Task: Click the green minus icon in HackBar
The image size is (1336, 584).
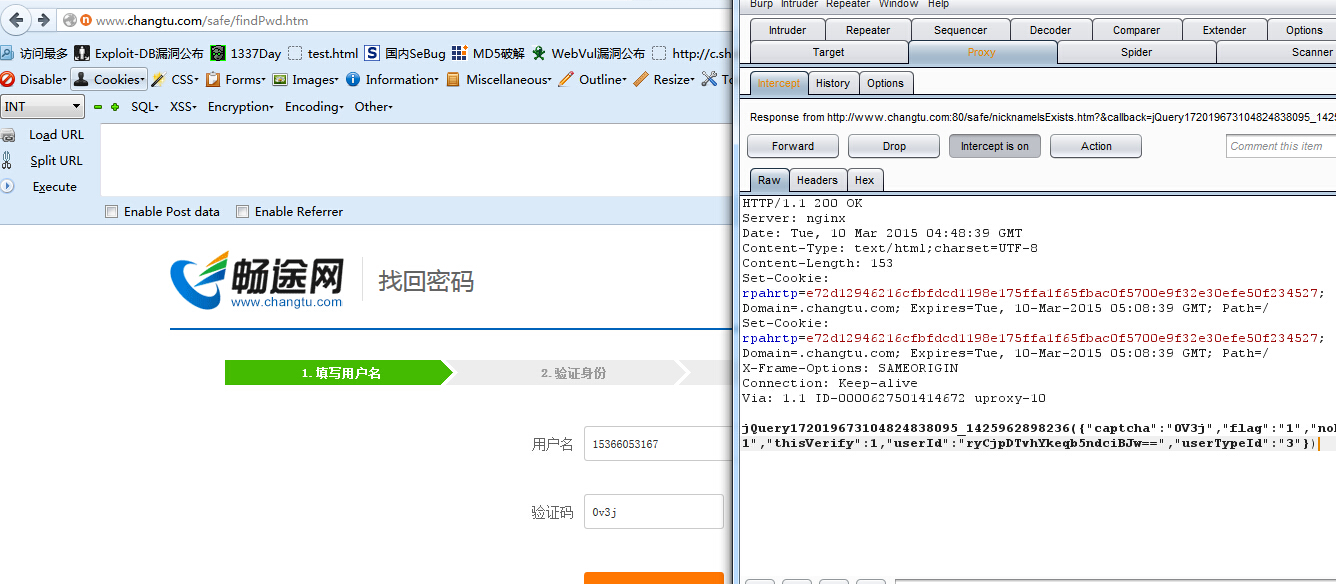Action: click(98, 107)
